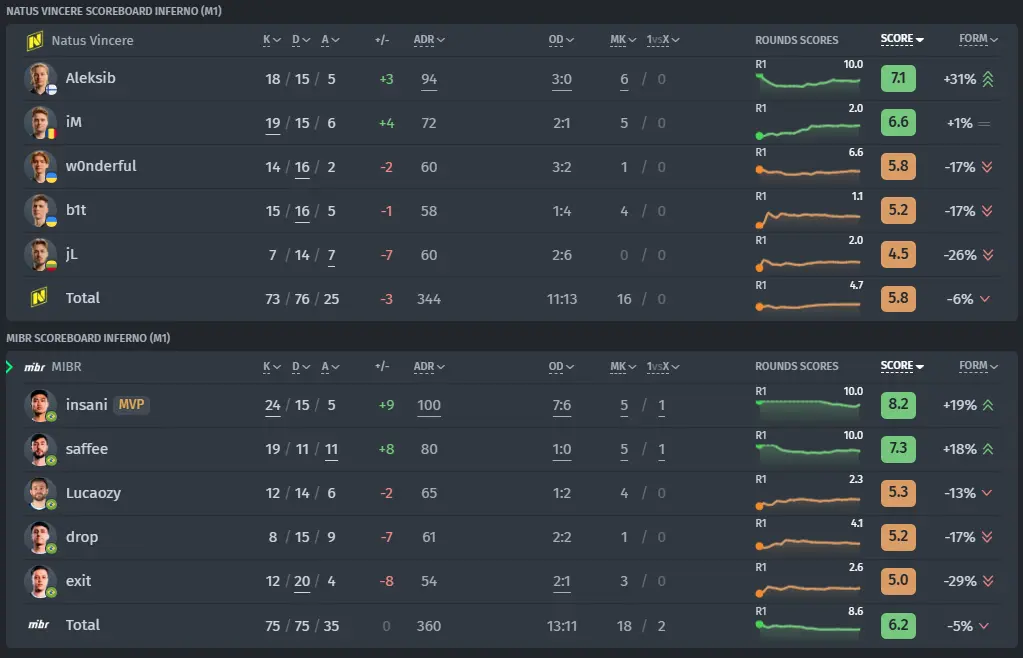Viewport: 1023px width, 658px height.
Task: Open jL's player avatar
Action: [40, 254]
